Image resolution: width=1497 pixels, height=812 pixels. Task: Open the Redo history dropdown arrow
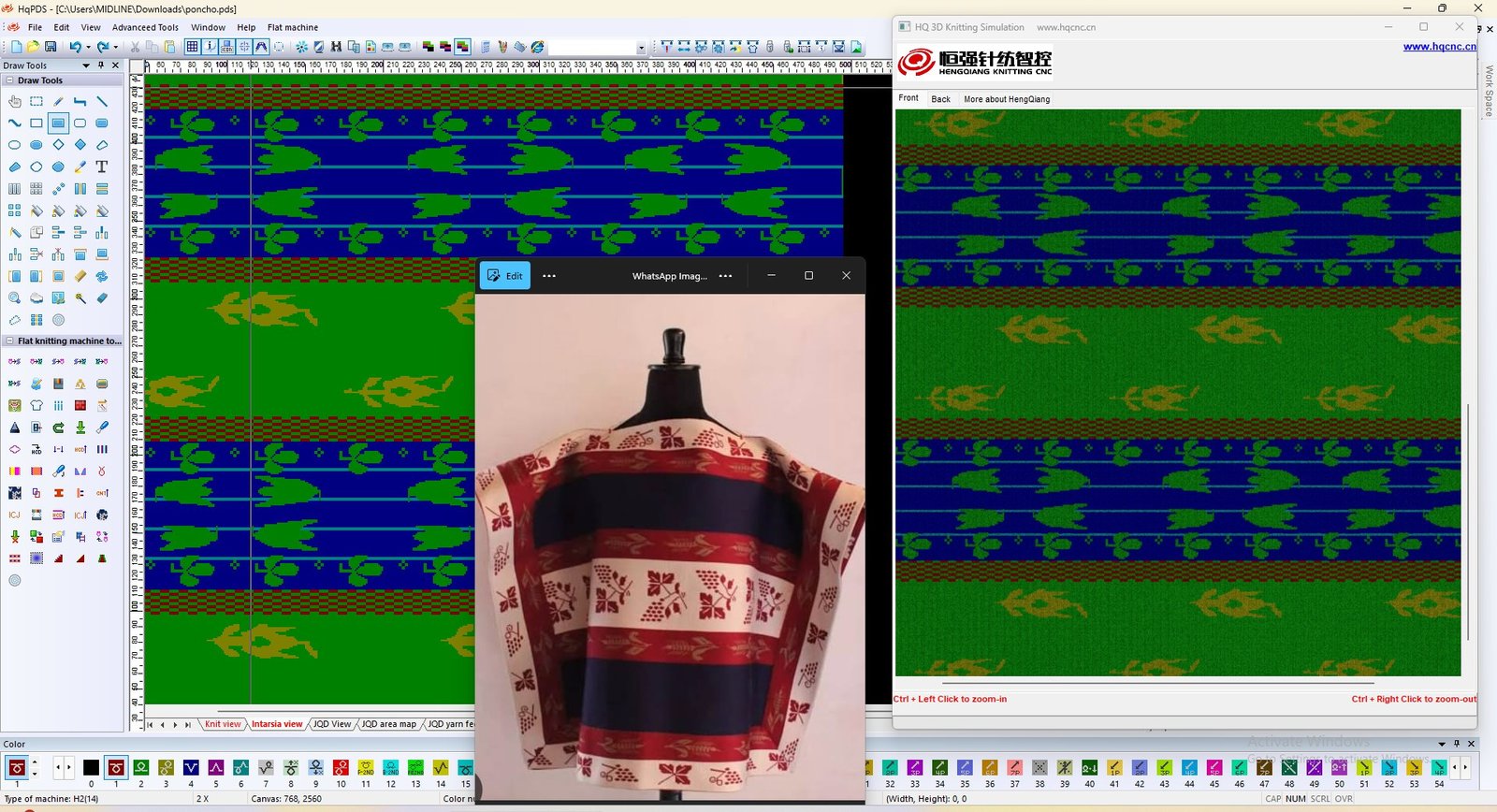coord(116,47)
